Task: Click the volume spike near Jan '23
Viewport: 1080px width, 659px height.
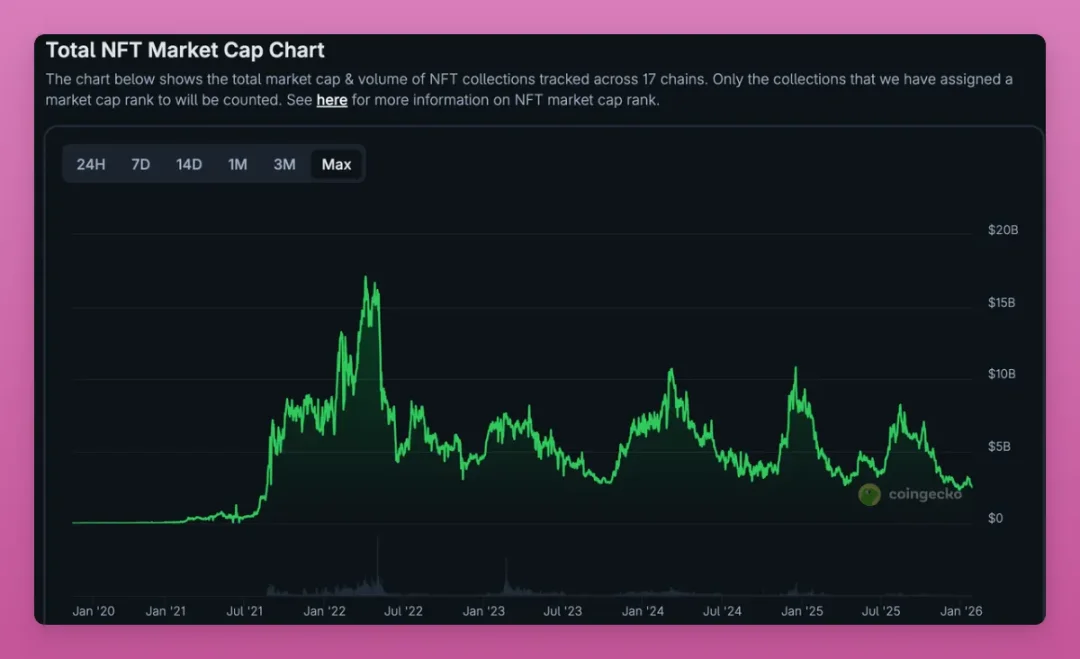Action: (506, 576)
